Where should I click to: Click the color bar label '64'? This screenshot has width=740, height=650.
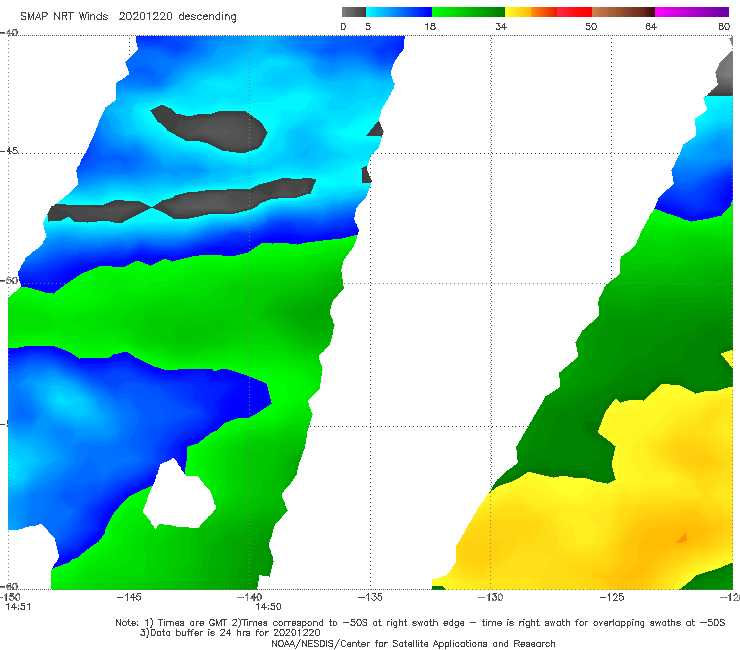(x=651, y=27)
